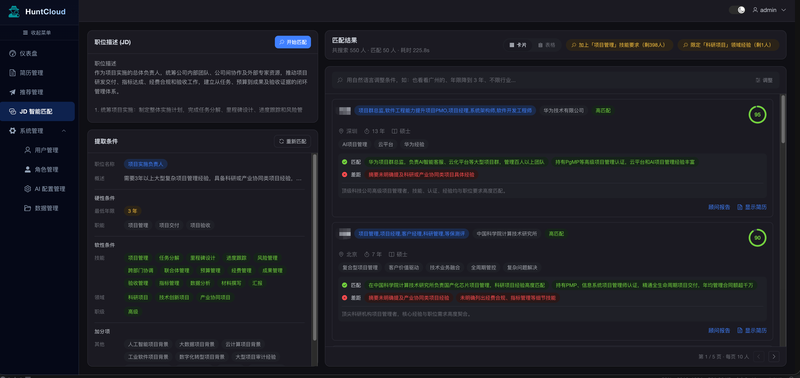Viewport: 800px width, 378px height.
Task: Click the 华为技术有限公司 company tag
Action: coord(563,110)
